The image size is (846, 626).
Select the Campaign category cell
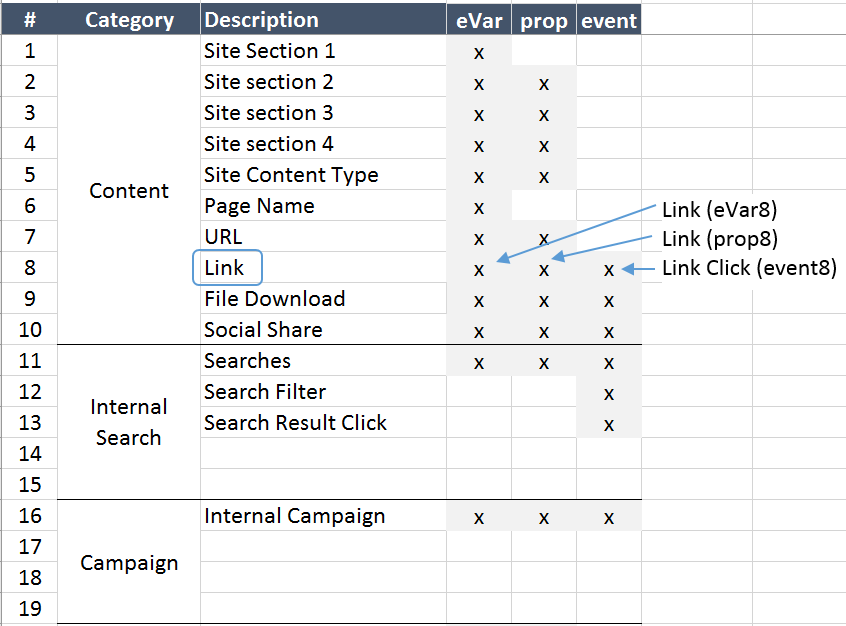tap(129, 562)
